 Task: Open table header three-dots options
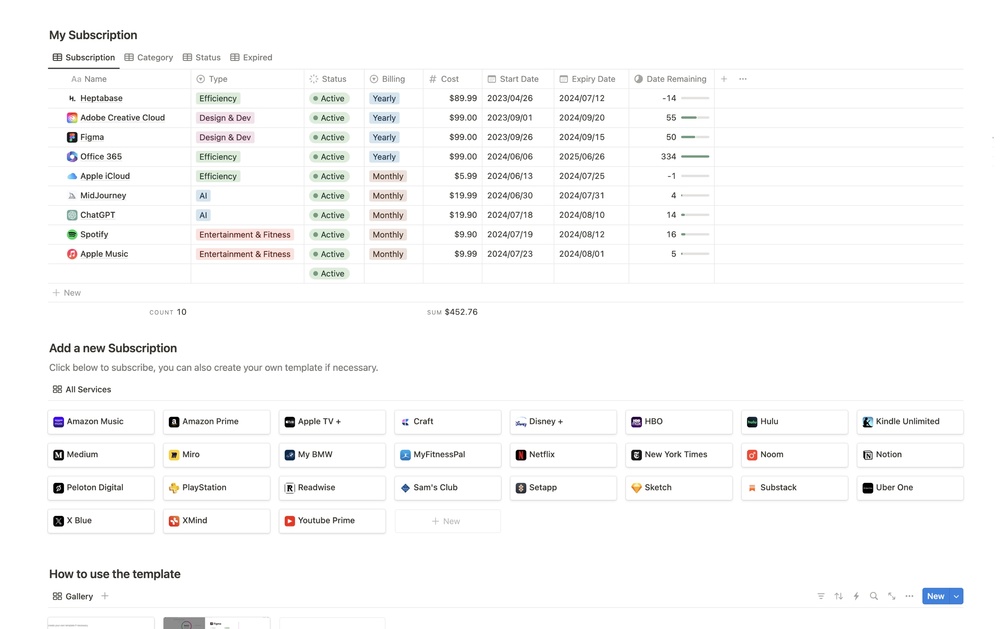[743, 79]
